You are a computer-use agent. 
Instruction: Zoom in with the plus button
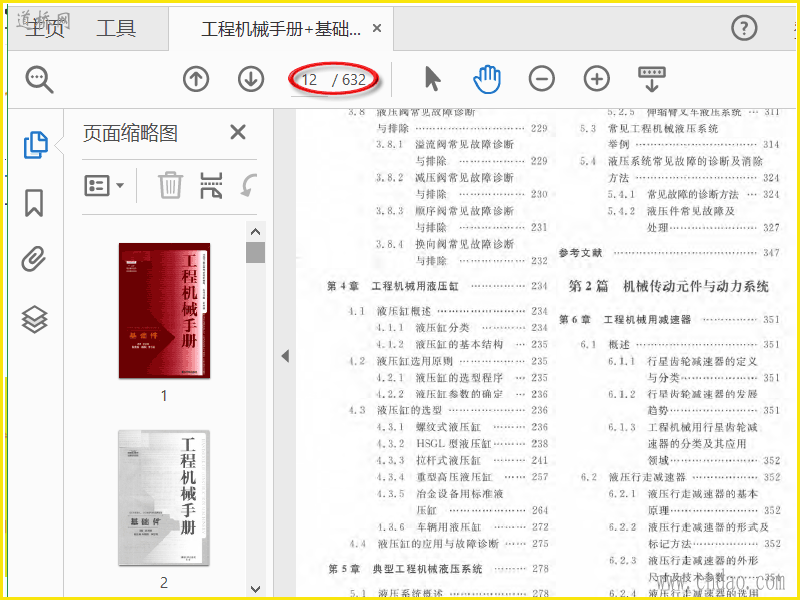click(x=596, y=79)
